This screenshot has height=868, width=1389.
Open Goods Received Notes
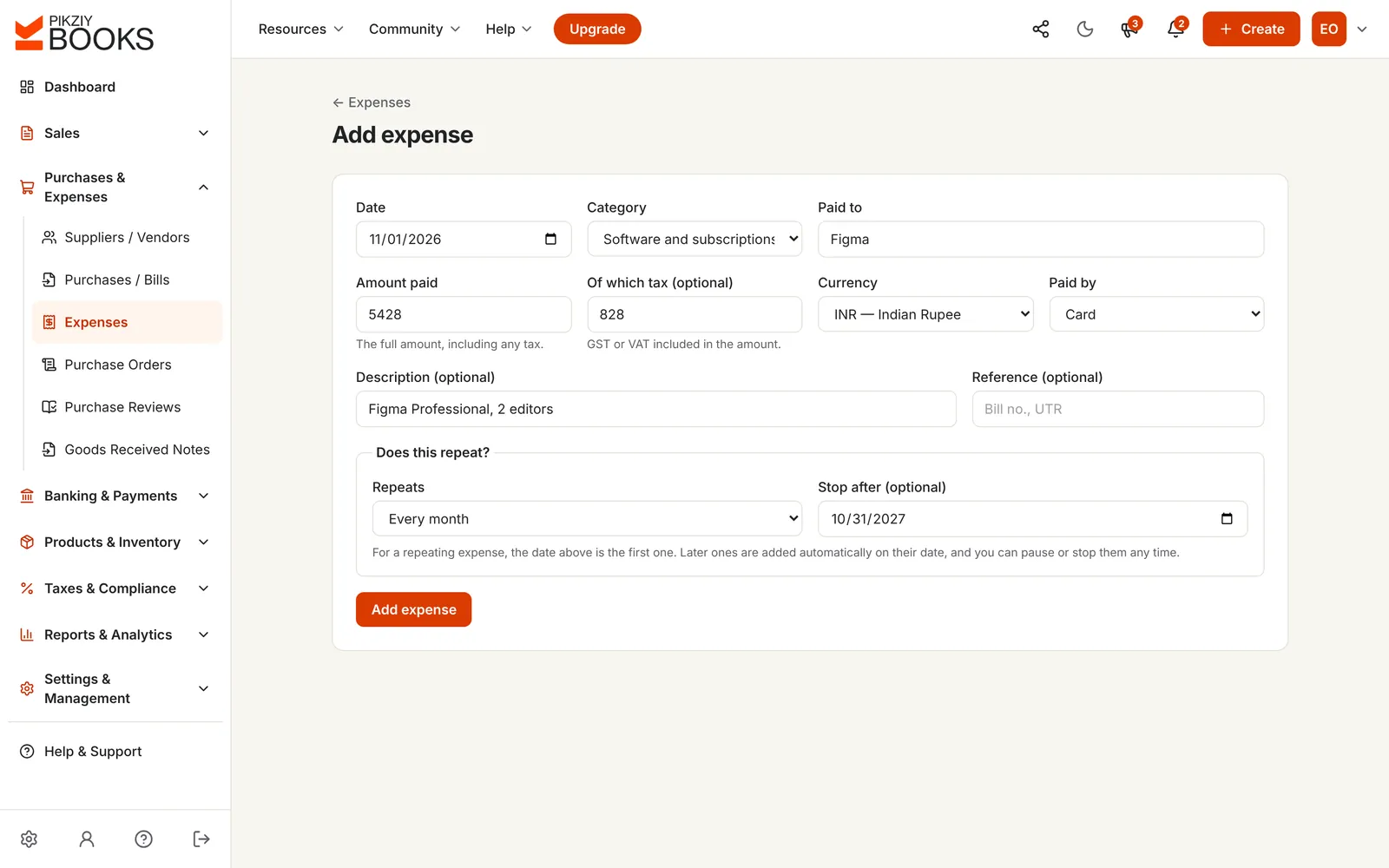[x=127, y=450]
